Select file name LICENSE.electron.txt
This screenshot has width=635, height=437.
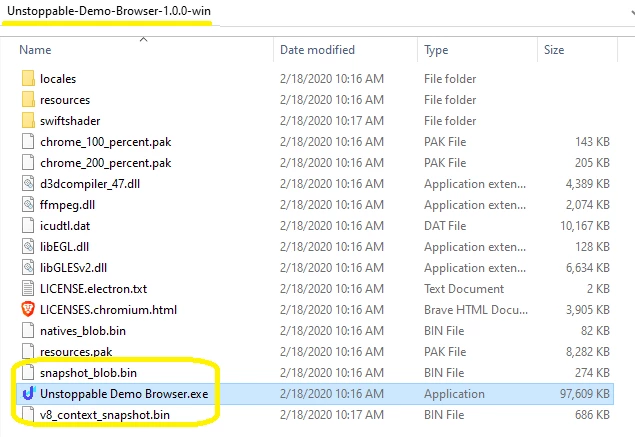(x=94, y=289)
